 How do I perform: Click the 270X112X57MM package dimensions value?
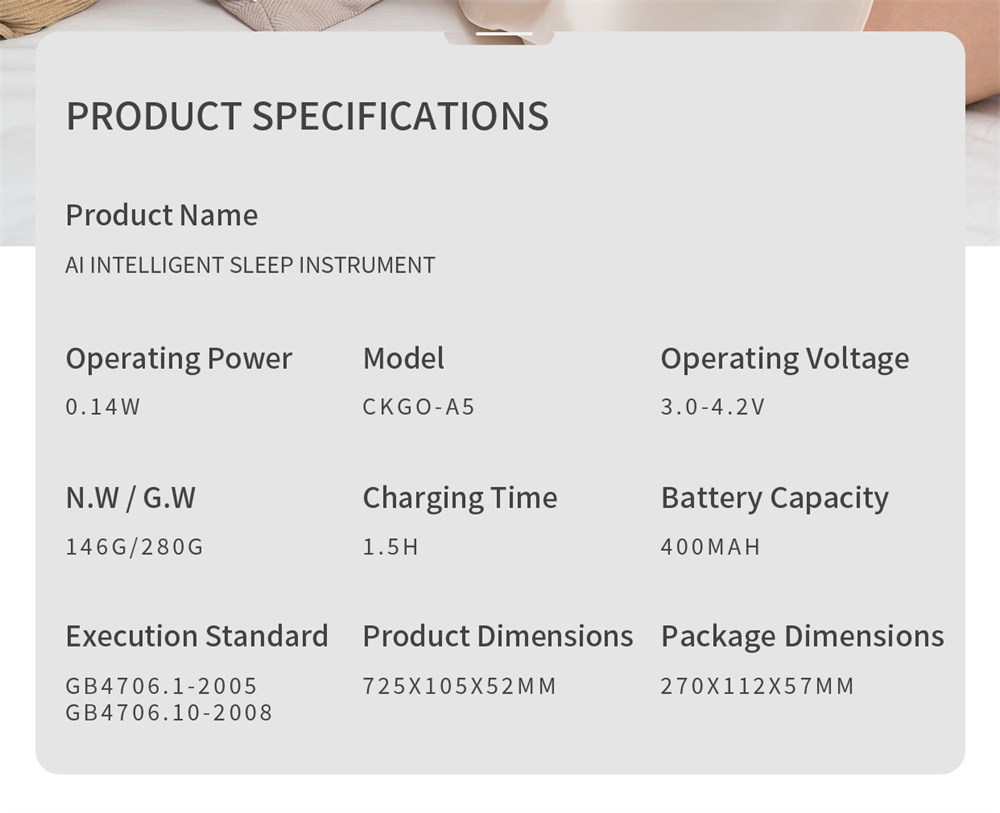click(757, 686)
